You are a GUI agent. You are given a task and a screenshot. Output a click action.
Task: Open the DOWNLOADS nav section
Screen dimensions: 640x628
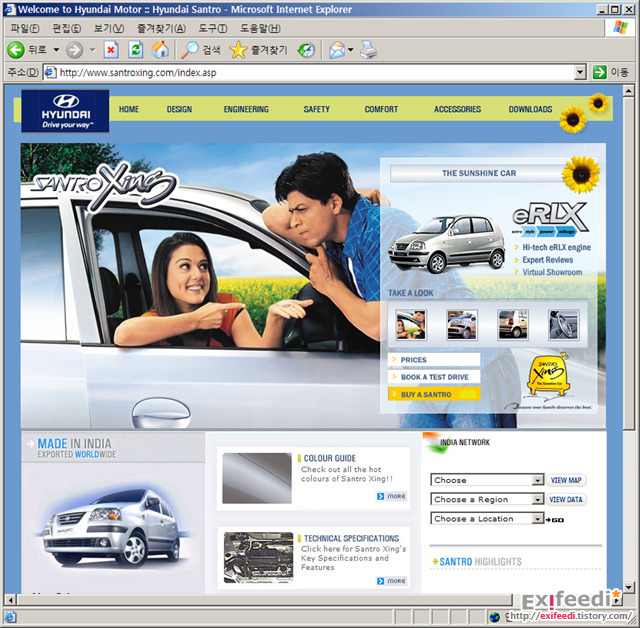click(530, 109)
